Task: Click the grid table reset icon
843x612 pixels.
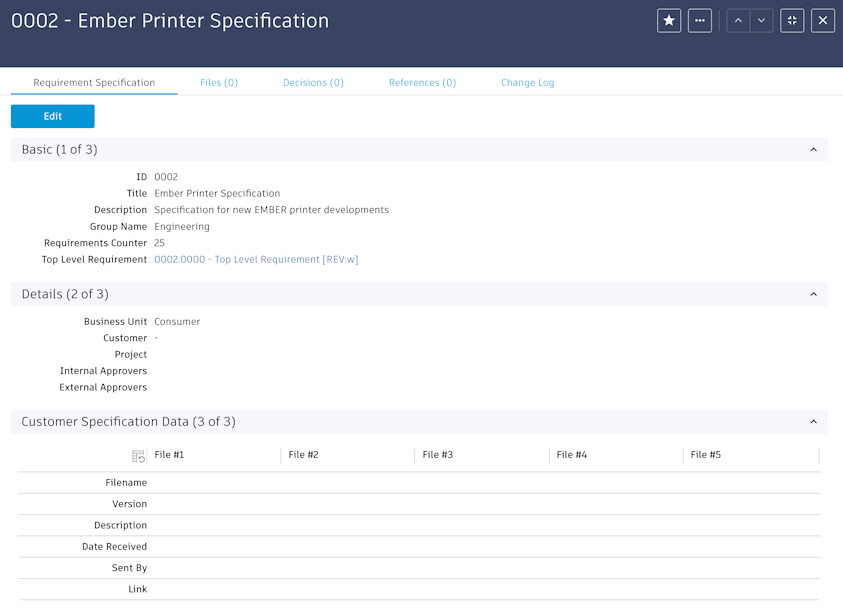Action: 138,456
